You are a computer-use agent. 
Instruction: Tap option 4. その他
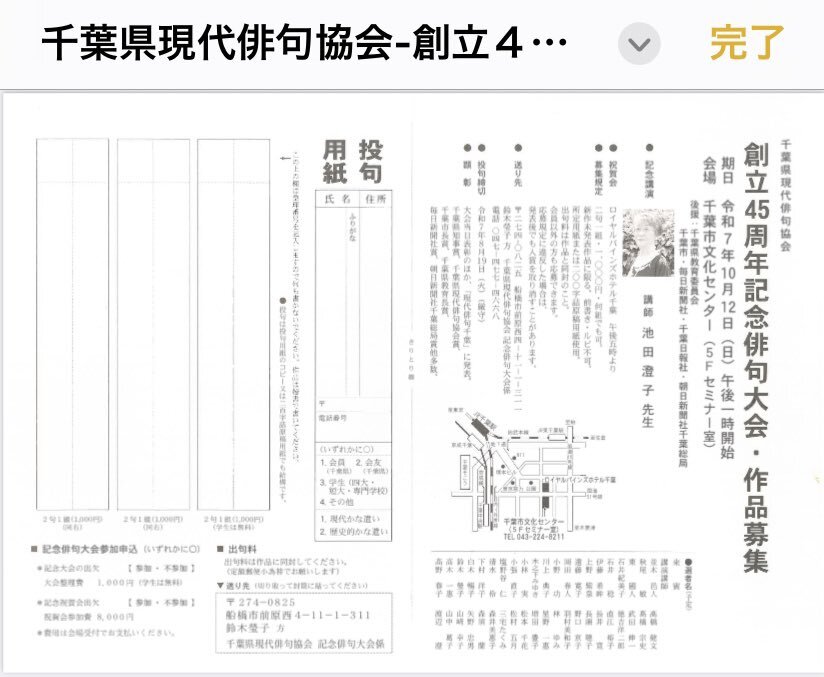(337, 502)
